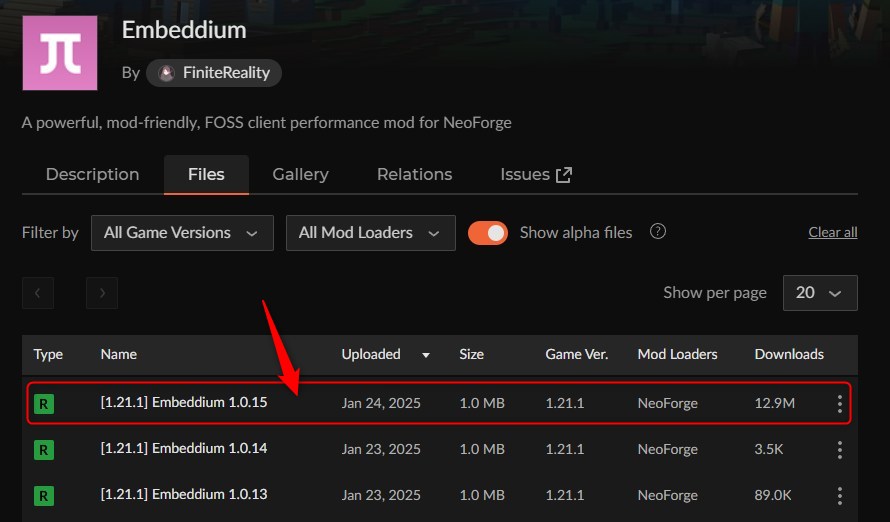
Task: Open the options menu for Embeddium 1.0.15
Action: pos(839,403)
